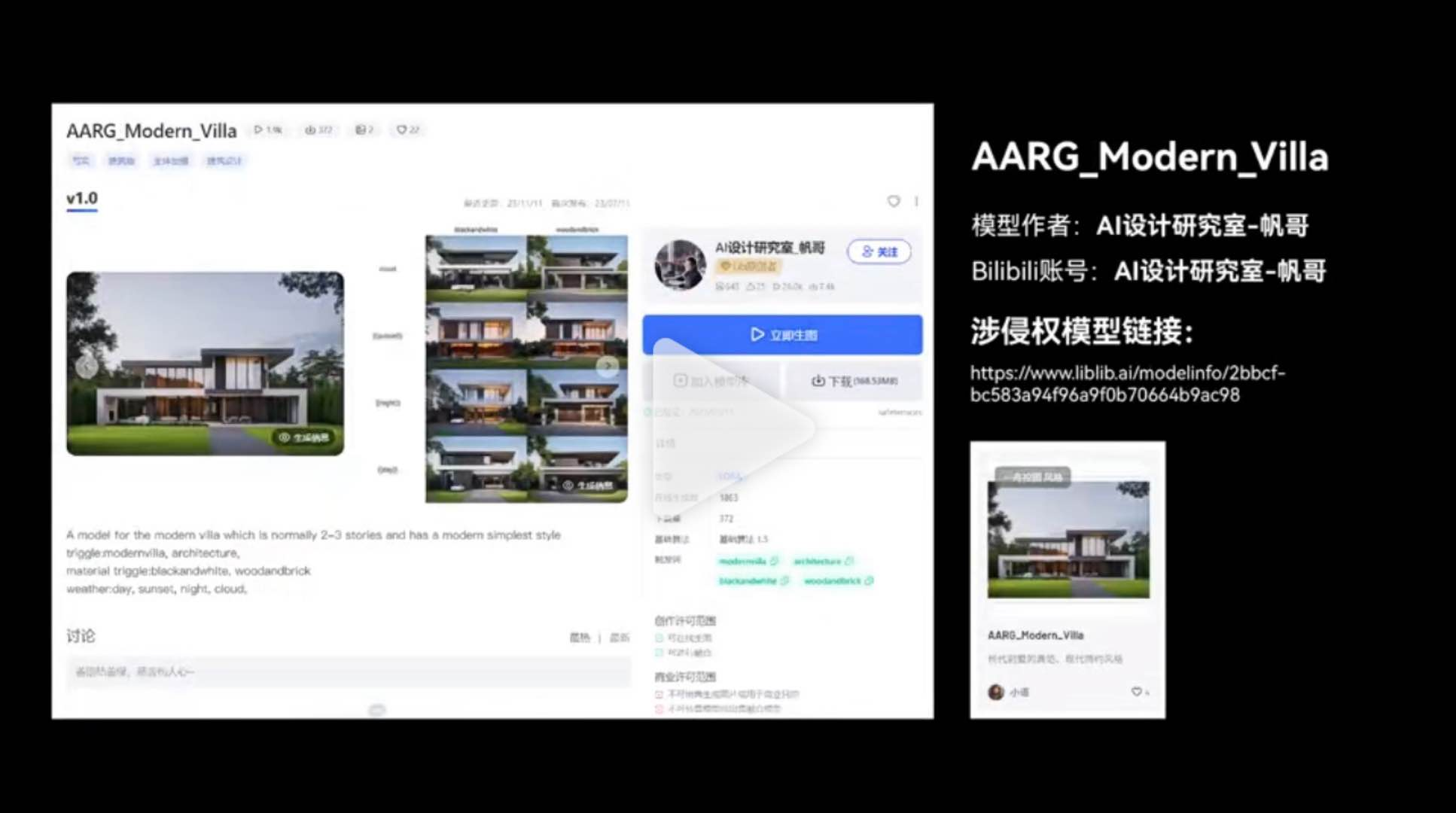
Task: Click the discussion comment input field
Action: 349,671
